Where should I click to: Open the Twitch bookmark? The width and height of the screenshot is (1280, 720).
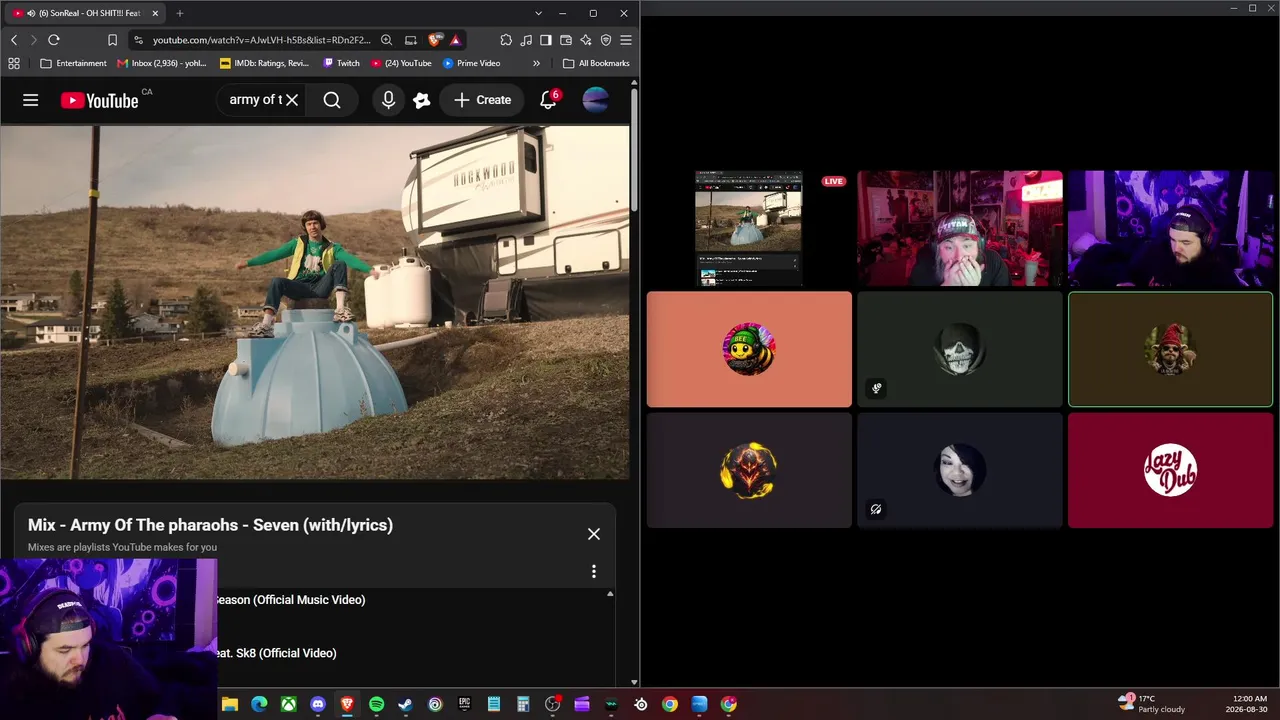[x=341, y=63]
